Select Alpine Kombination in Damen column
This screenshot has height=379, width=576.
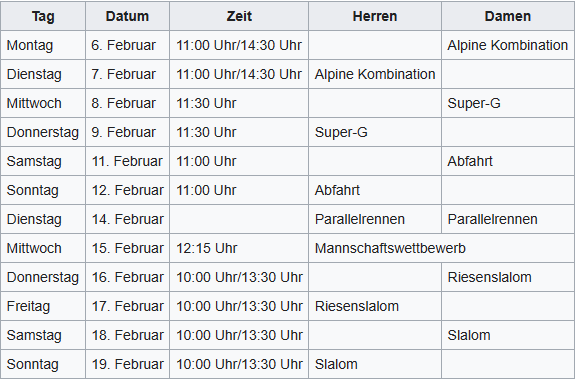tap(508, 45)
